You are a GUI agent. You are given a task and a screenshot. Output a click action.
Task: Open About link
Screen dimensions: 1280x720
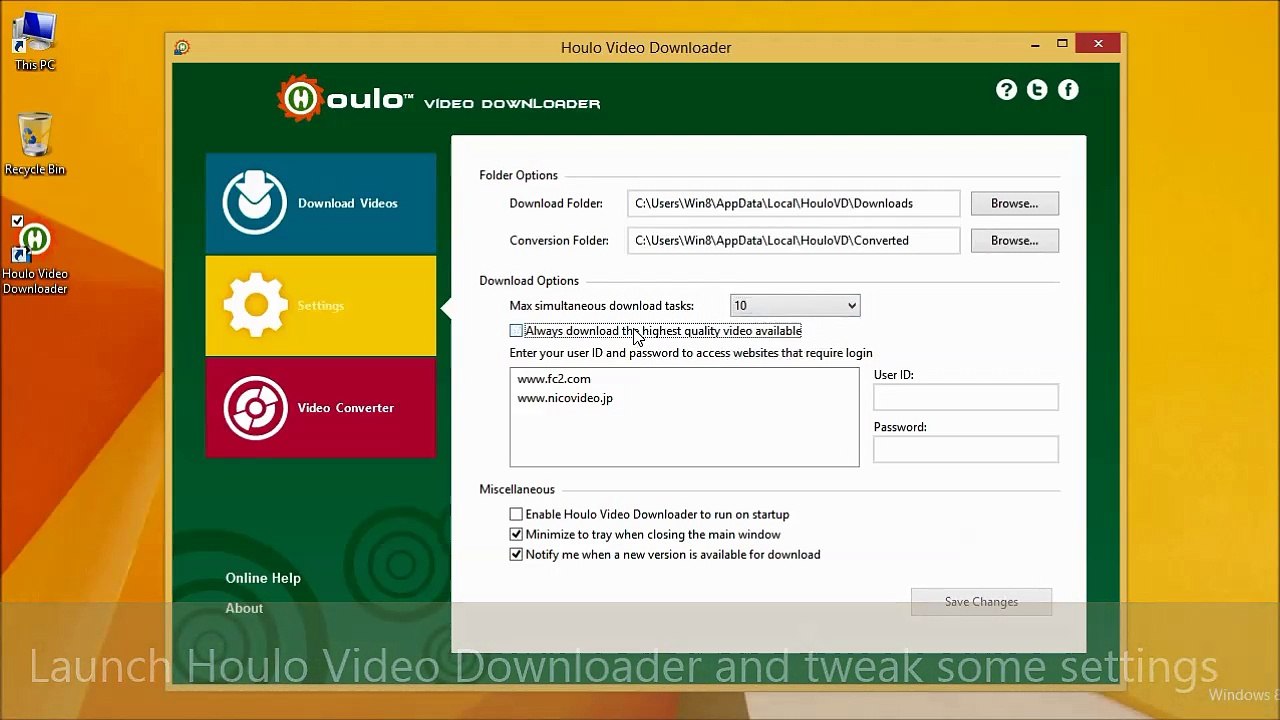[x=244, y=608]
